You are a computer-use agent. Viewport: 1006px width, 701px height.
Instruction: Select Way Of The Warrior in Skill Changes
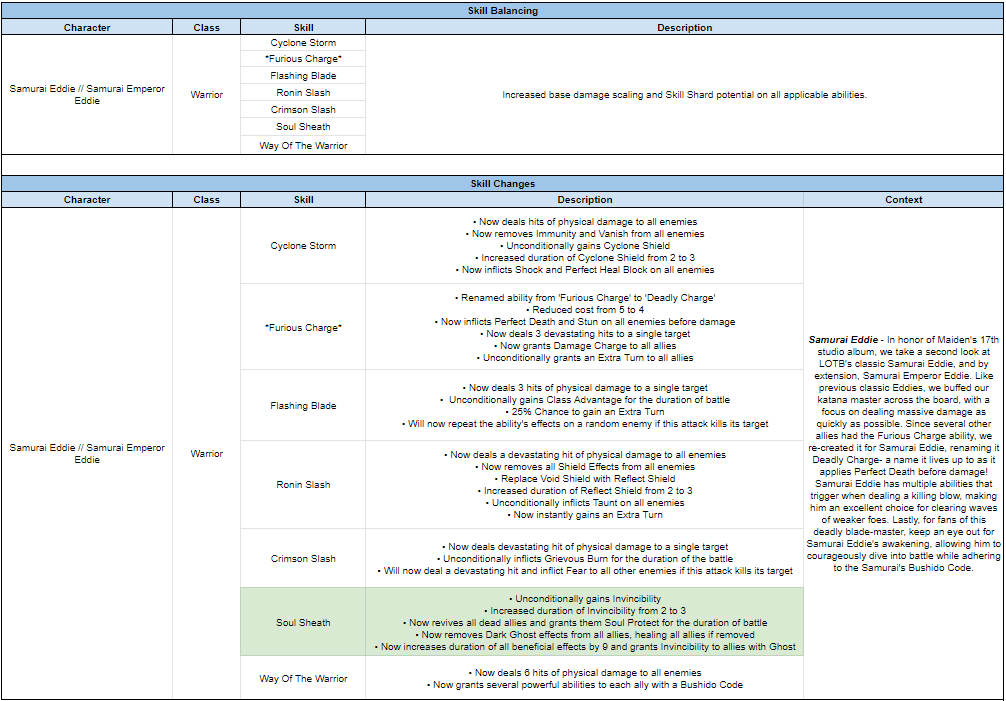(x=303, y=679)
